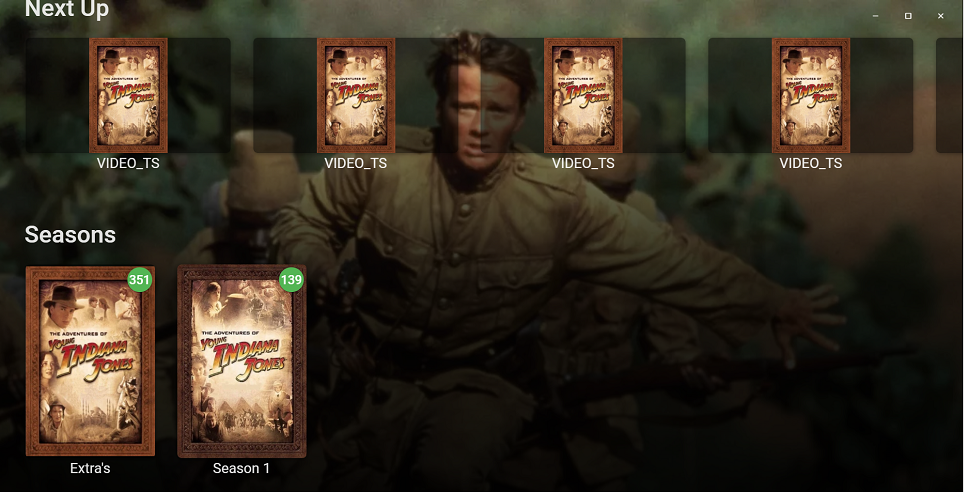The height and width of the screenshot is (492, 965).
Task: Close the application window
Action: pyautogui.click(x=940, y=16)
